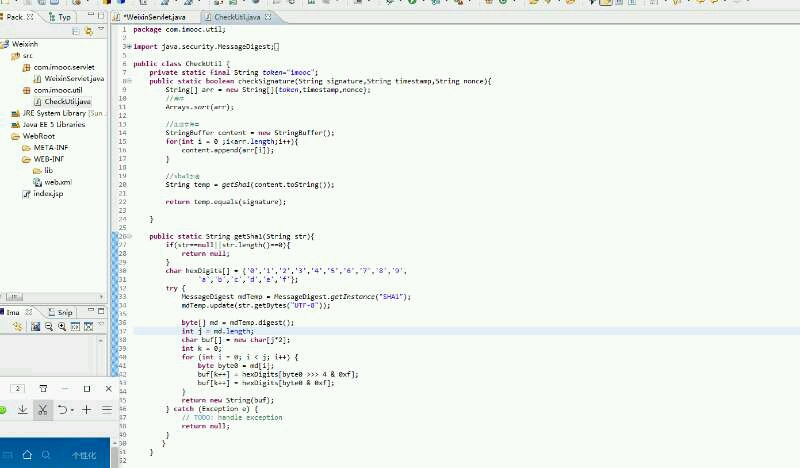Click the image icon in Image Preview toolbar
Screen dimensions: 800x468
coord(35,327)
